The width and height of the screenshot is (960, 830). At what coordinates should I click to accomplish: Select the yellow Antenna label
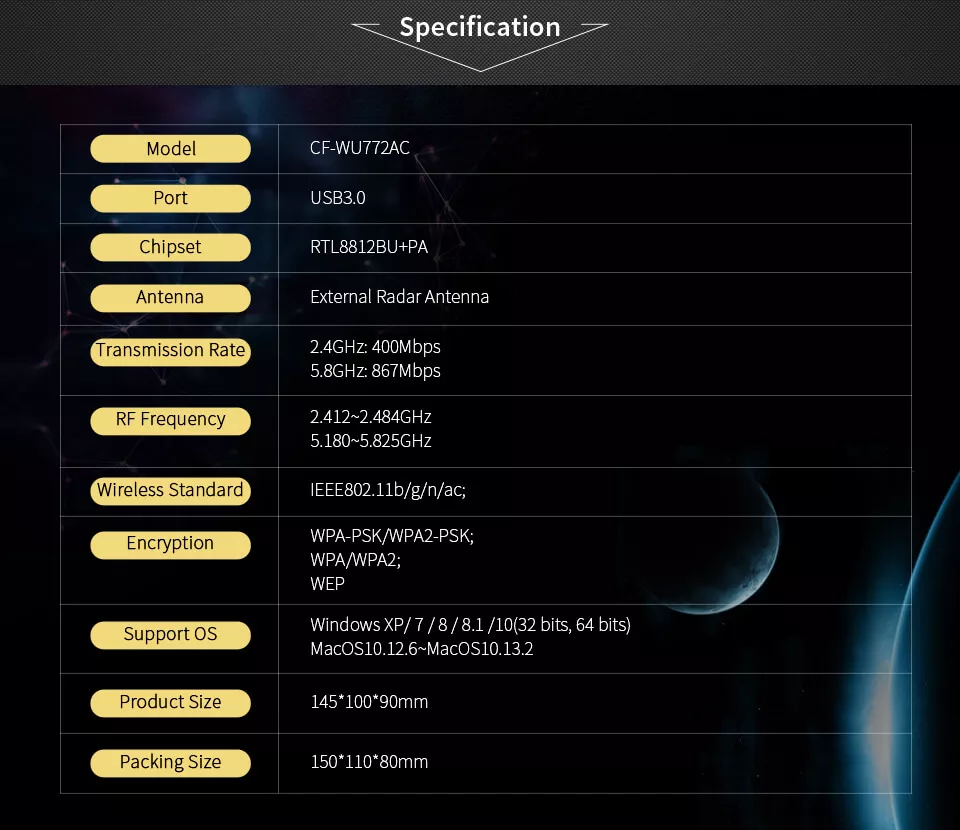point(170,297)
